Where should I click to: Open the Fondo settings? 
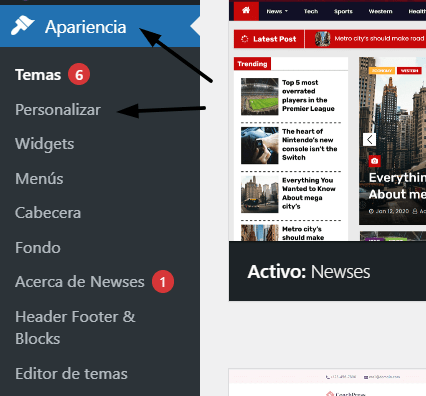38,247
